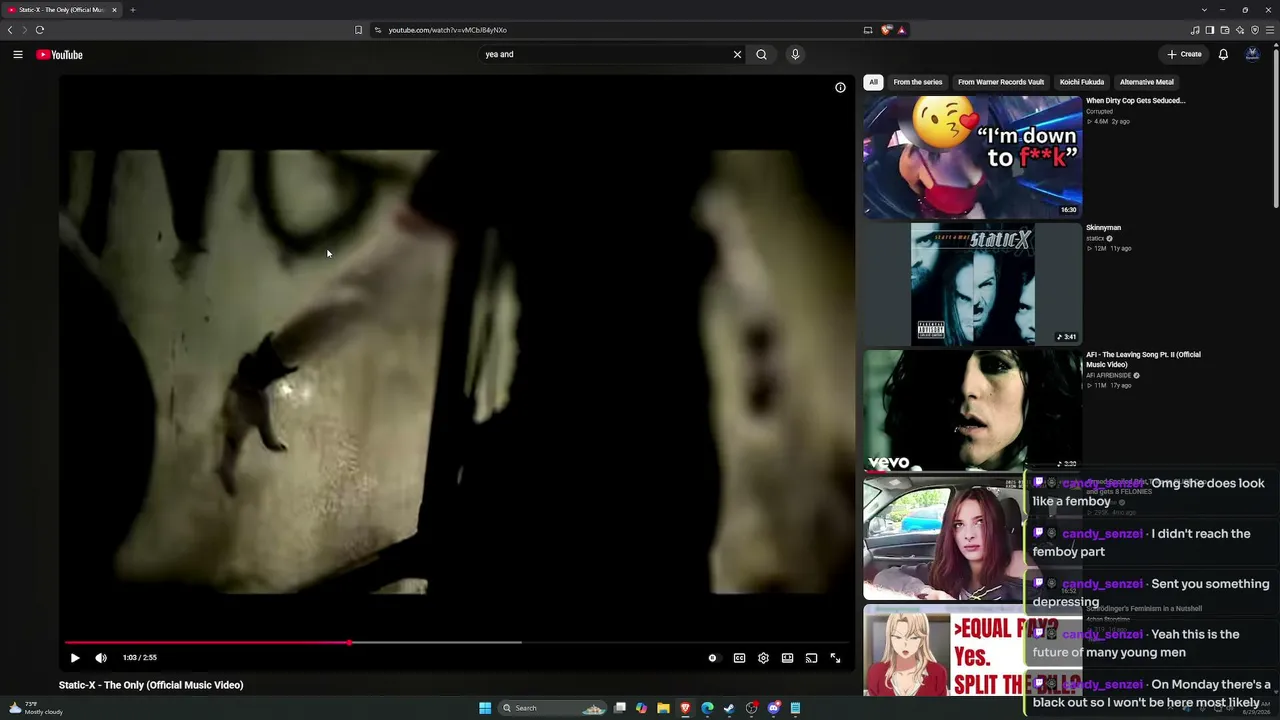Open the Skinnyman Static-X album thumbnail
The width and height of the screenshot is (1280, 720).
(973, 284)
